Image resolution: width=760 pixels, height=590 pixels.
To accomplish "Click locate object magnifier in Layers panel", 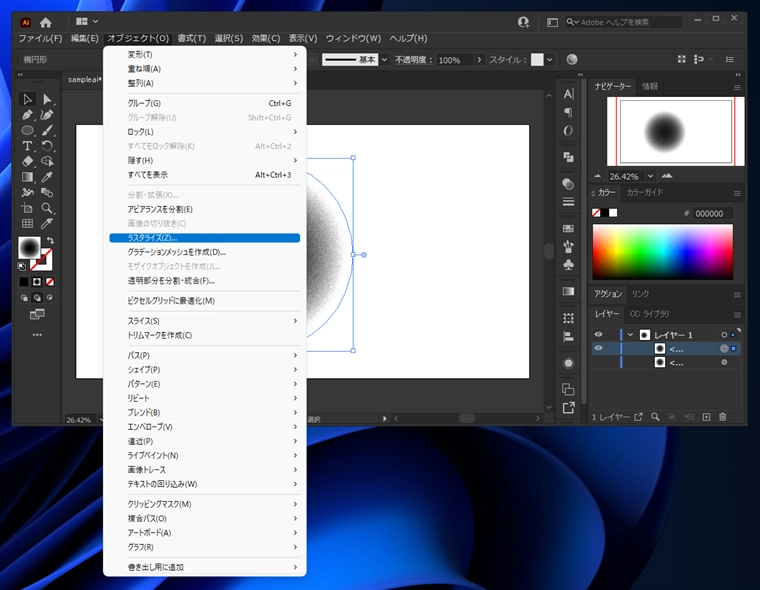I will [x=655, y=417].
